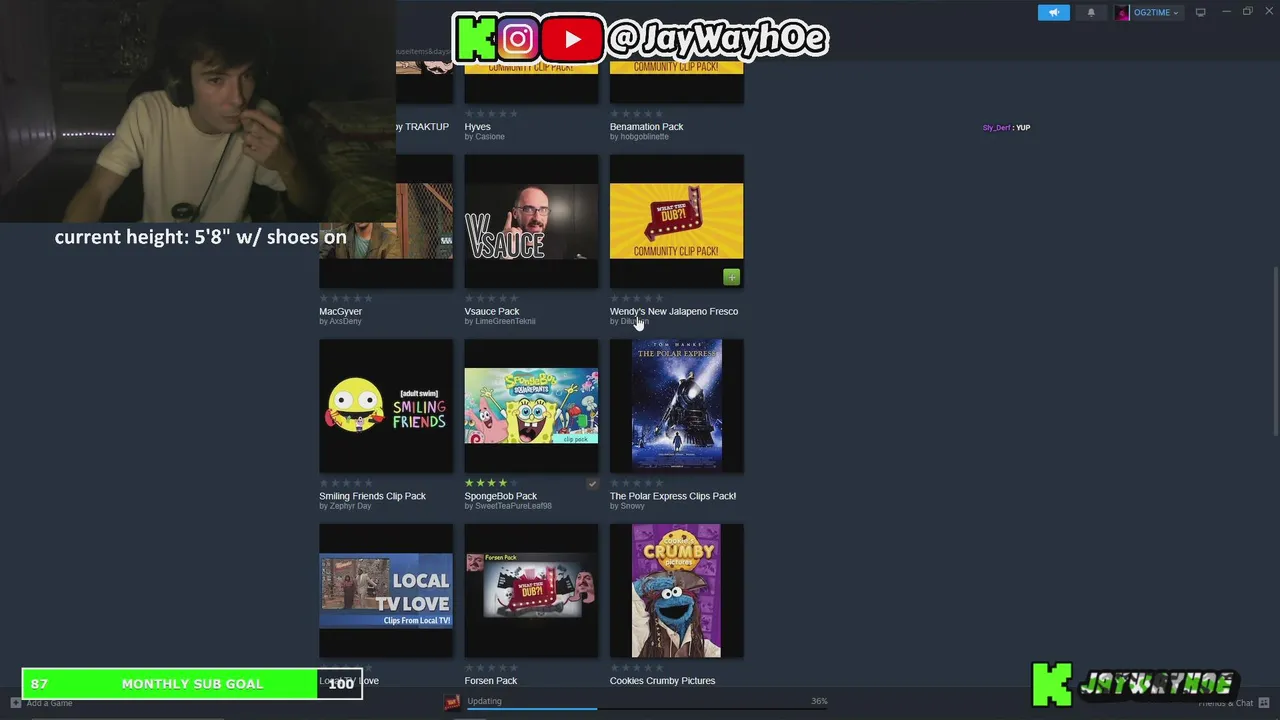Click the updating game icon in downloads bar
1280x720 pixels.
[x=452, y=703]
